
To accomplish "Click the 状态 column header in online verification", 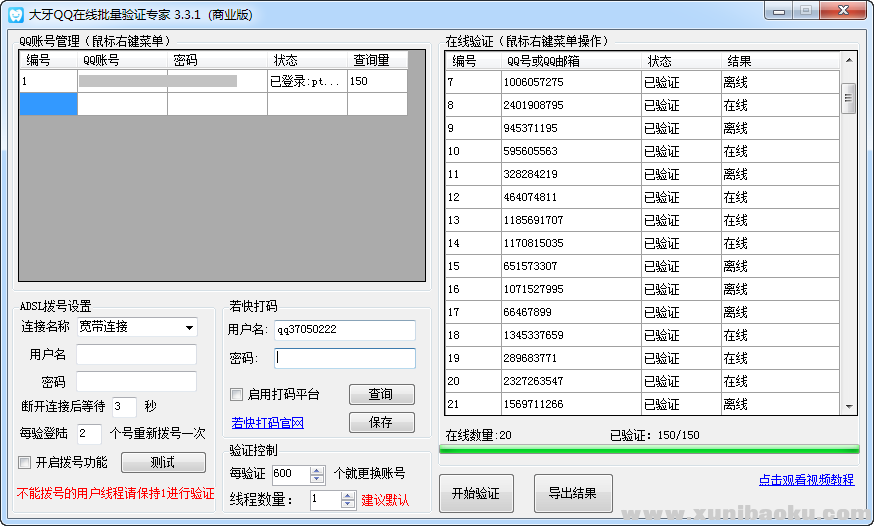I will point(660,61).
